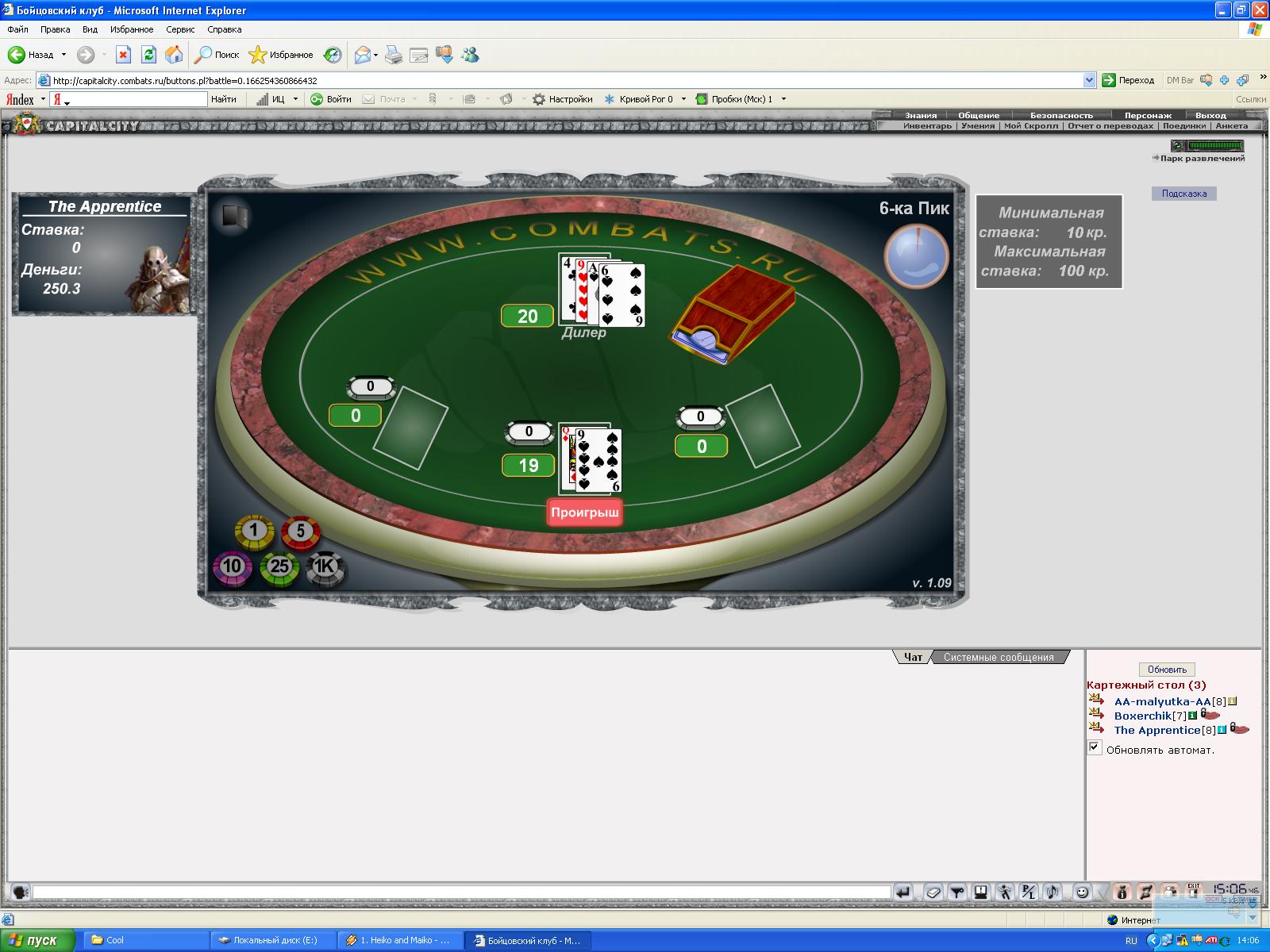This screenshot has width=1270, height=952.
Task: Switch to the Чат tab
Action: (x=913, y=657)
